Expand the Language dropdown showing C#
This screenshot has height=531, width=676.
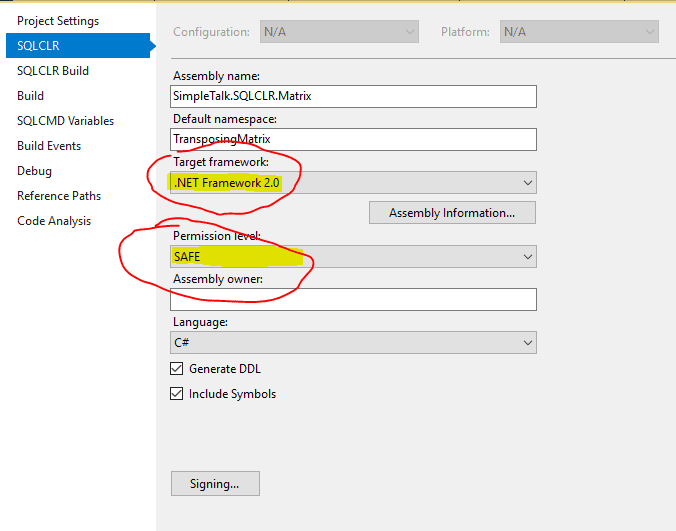point(353,343)
